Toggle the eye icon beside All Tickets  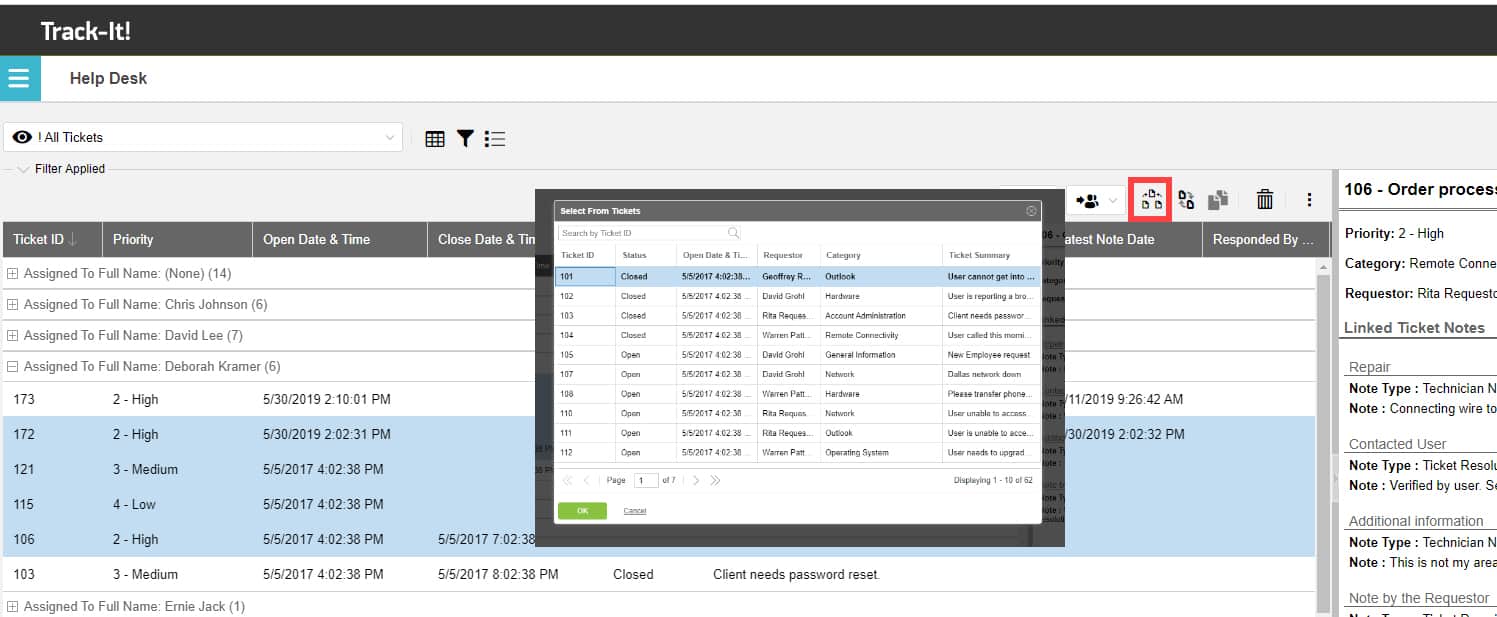pos(23,137)
